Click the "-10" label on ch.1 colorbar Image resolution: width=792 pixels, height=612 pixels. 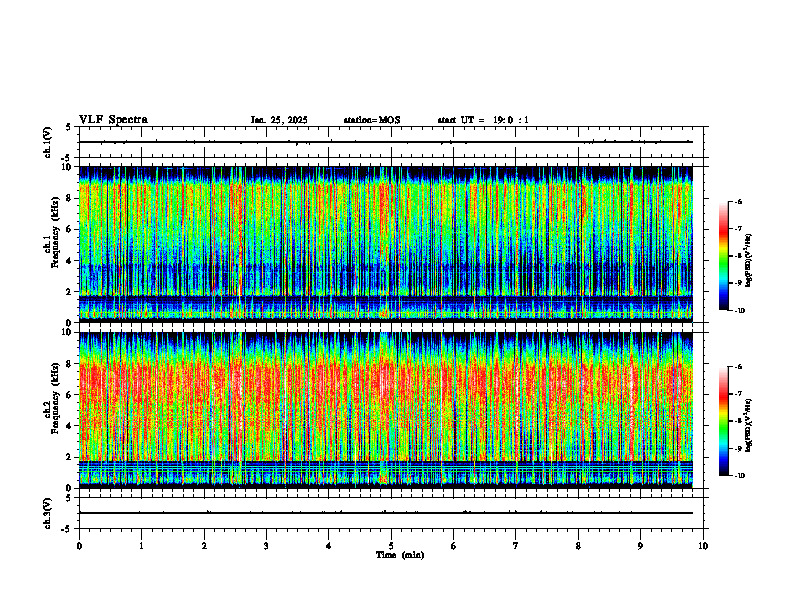(x=740, y=311)
